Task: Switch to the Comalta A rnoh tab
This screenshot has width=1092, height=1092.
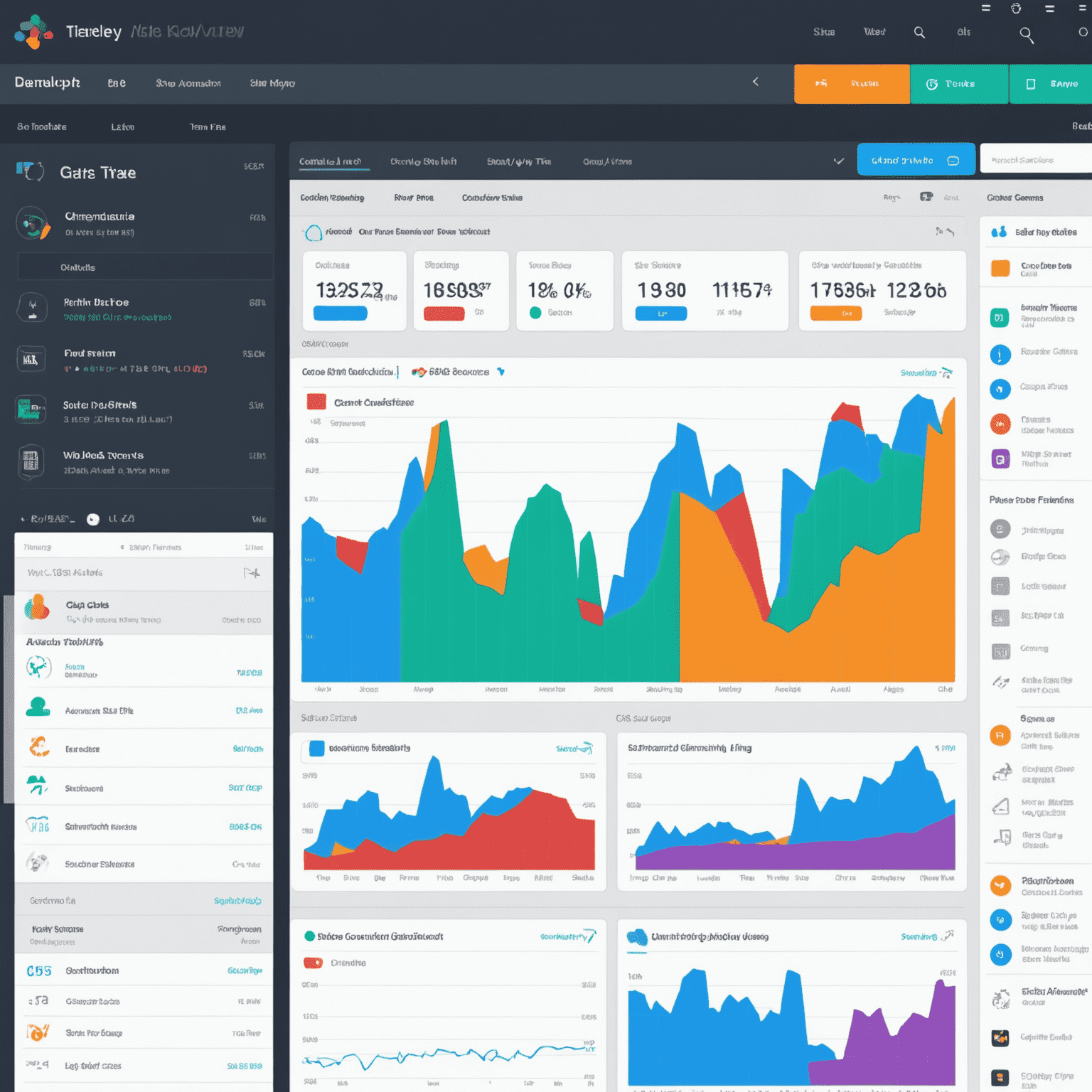Action: coord(330,161)
